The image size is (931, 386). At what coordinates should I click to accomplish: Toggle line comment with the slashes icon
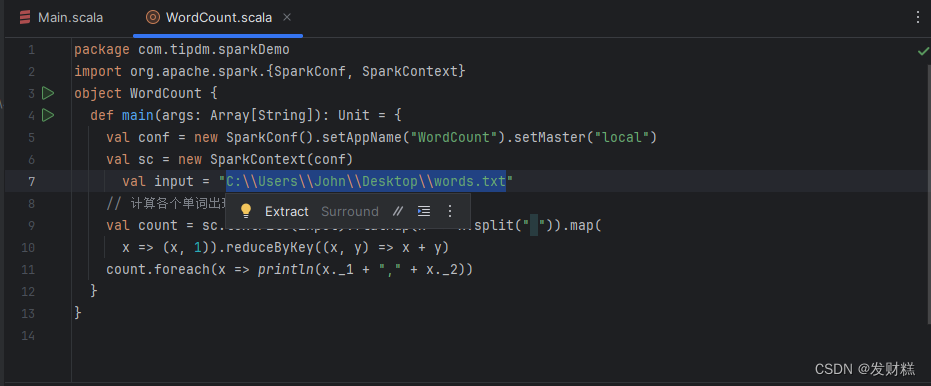[x=398, y=211]
